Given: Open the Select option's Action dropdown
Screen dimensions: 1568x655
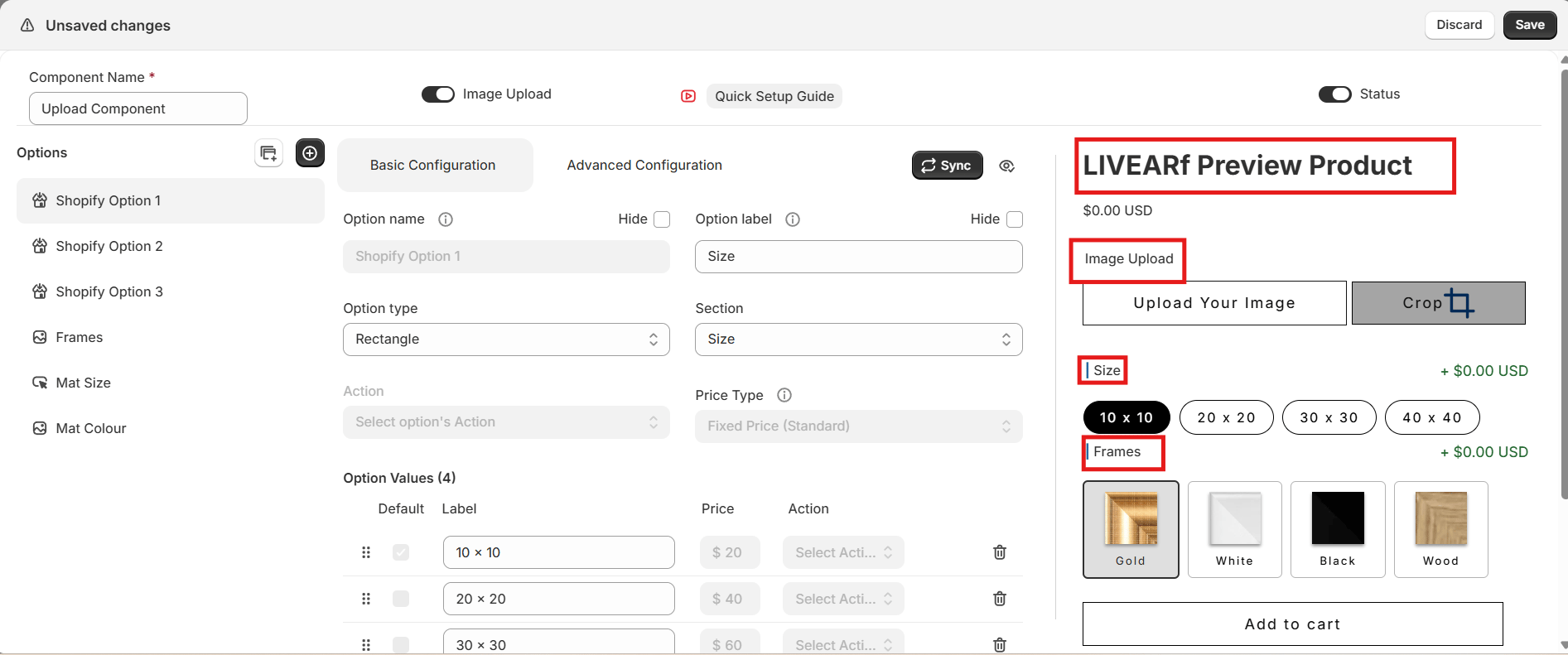Looking at the screenshot, I should pyautogui.click(x=506, y=422).
